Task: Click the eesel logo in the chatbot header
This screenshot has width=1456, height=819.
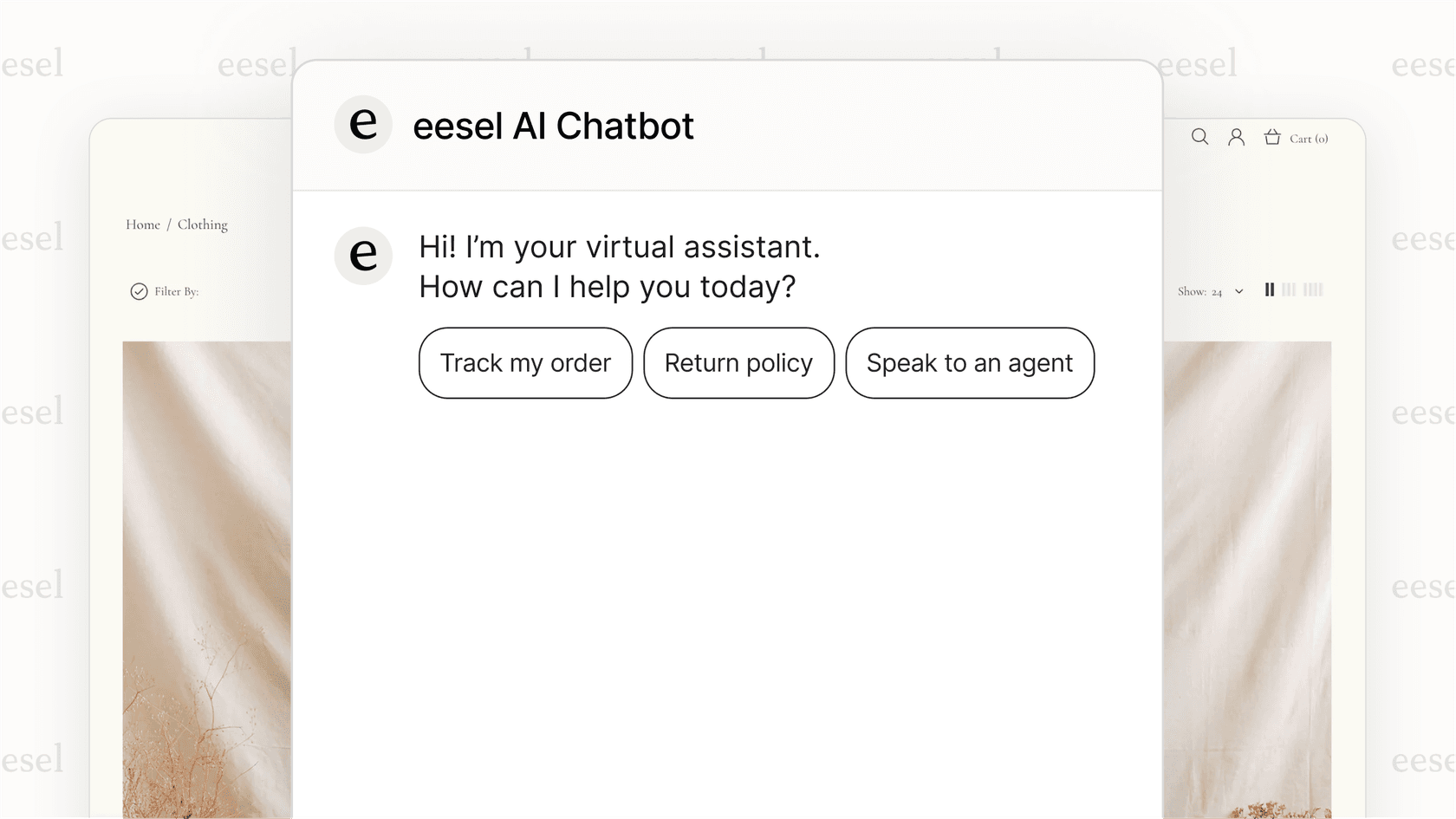Action: pos(363,125)
